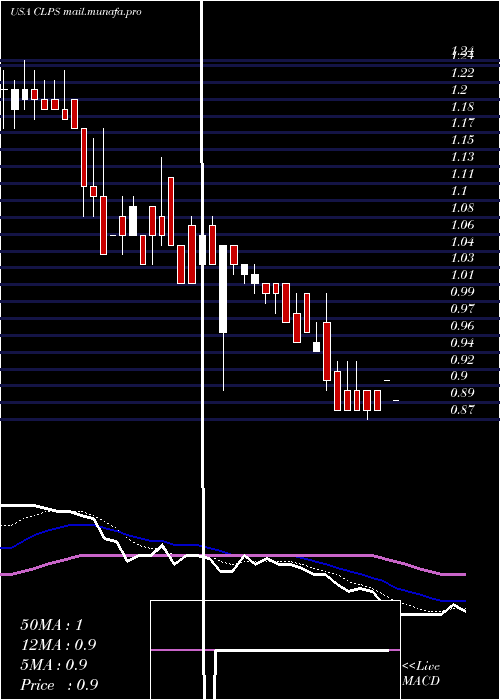Pick the 0.97 price axis value
Viewport: 500px width, 700px height.
[462, 308]
